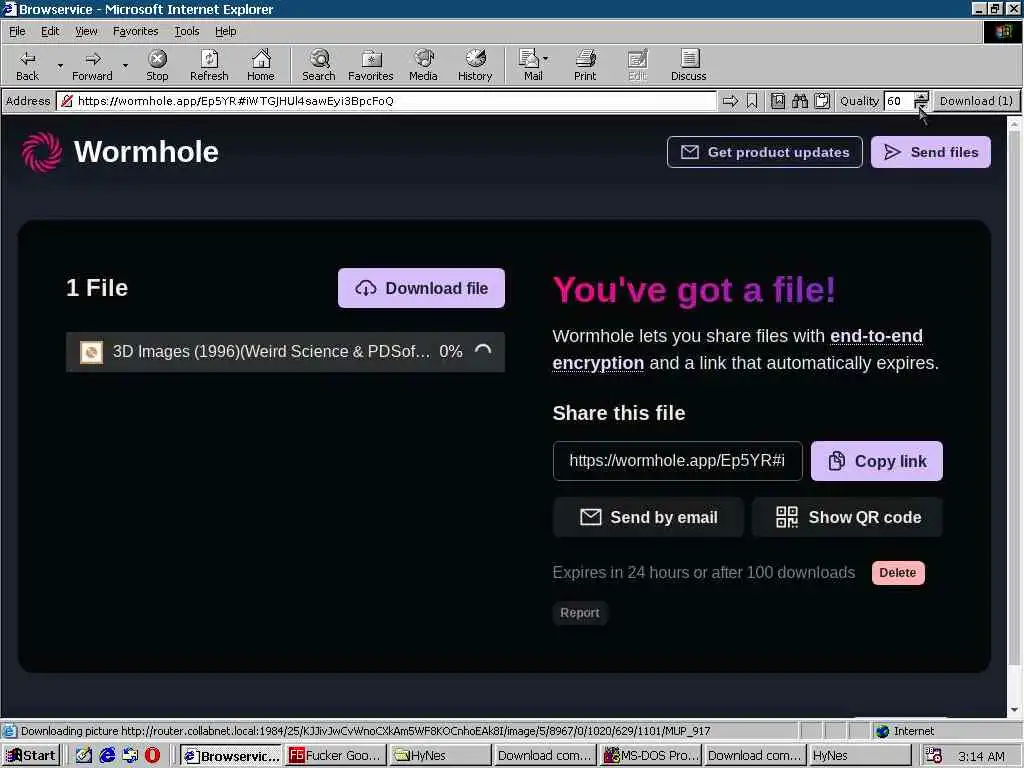Viewport: 1024px width, 768px height.
Task: Click the Download (1) toolbar button
Action: (976, 101)
